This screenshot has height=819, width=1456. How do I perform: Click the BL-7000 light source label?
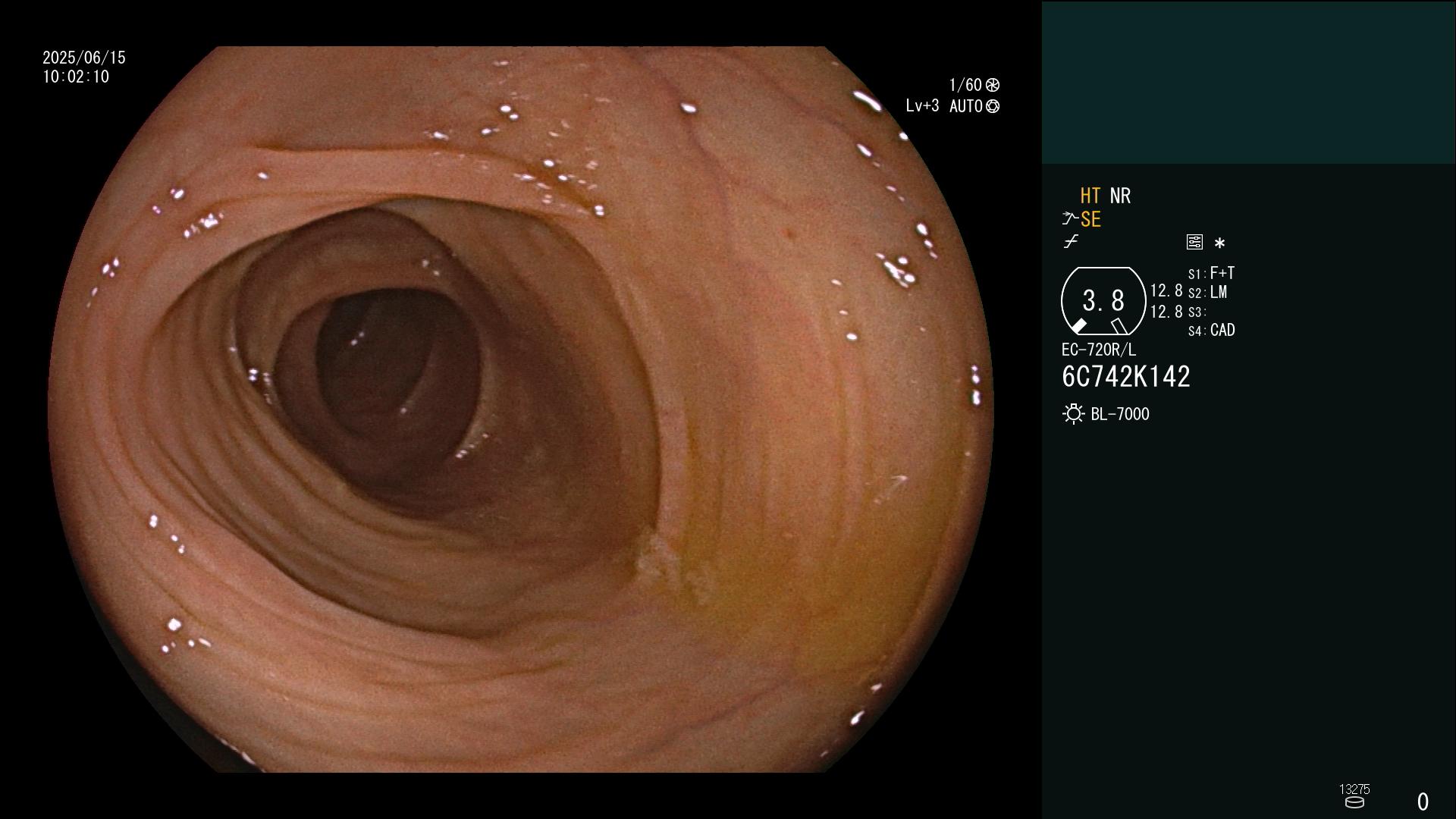pyautogui.click(x=1120, y=414)
